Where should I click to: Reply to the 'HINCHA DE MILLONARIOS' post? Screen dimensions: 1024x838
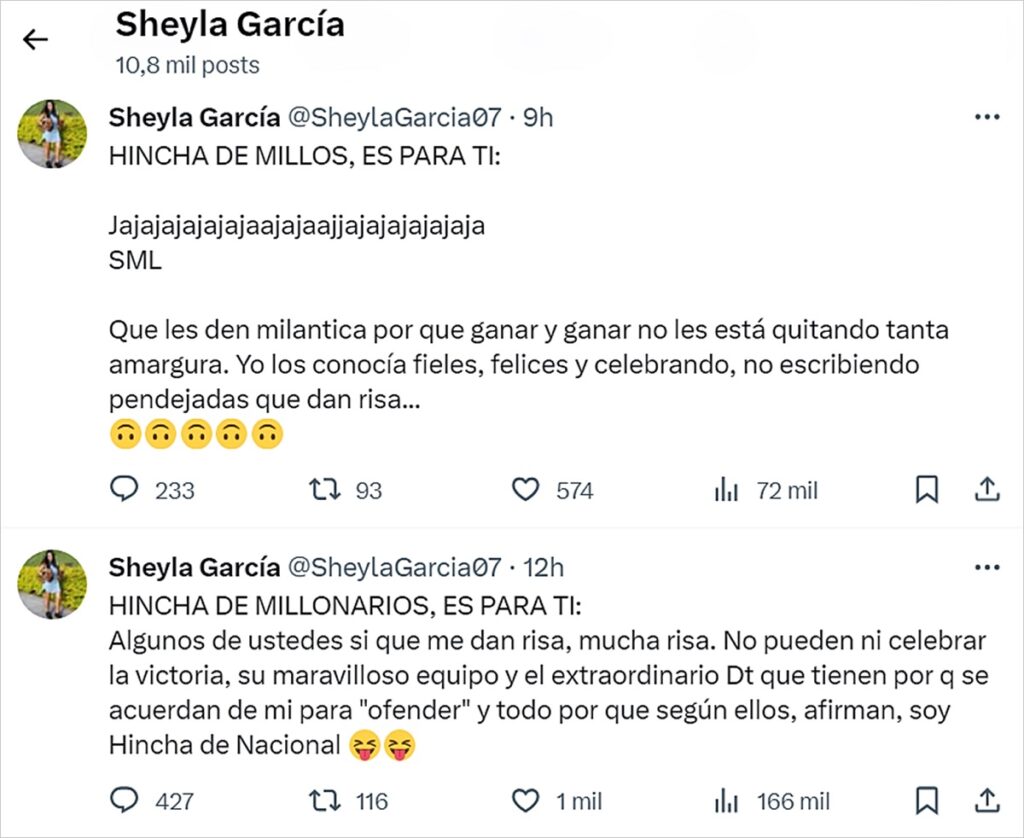[x=123, y=801]
